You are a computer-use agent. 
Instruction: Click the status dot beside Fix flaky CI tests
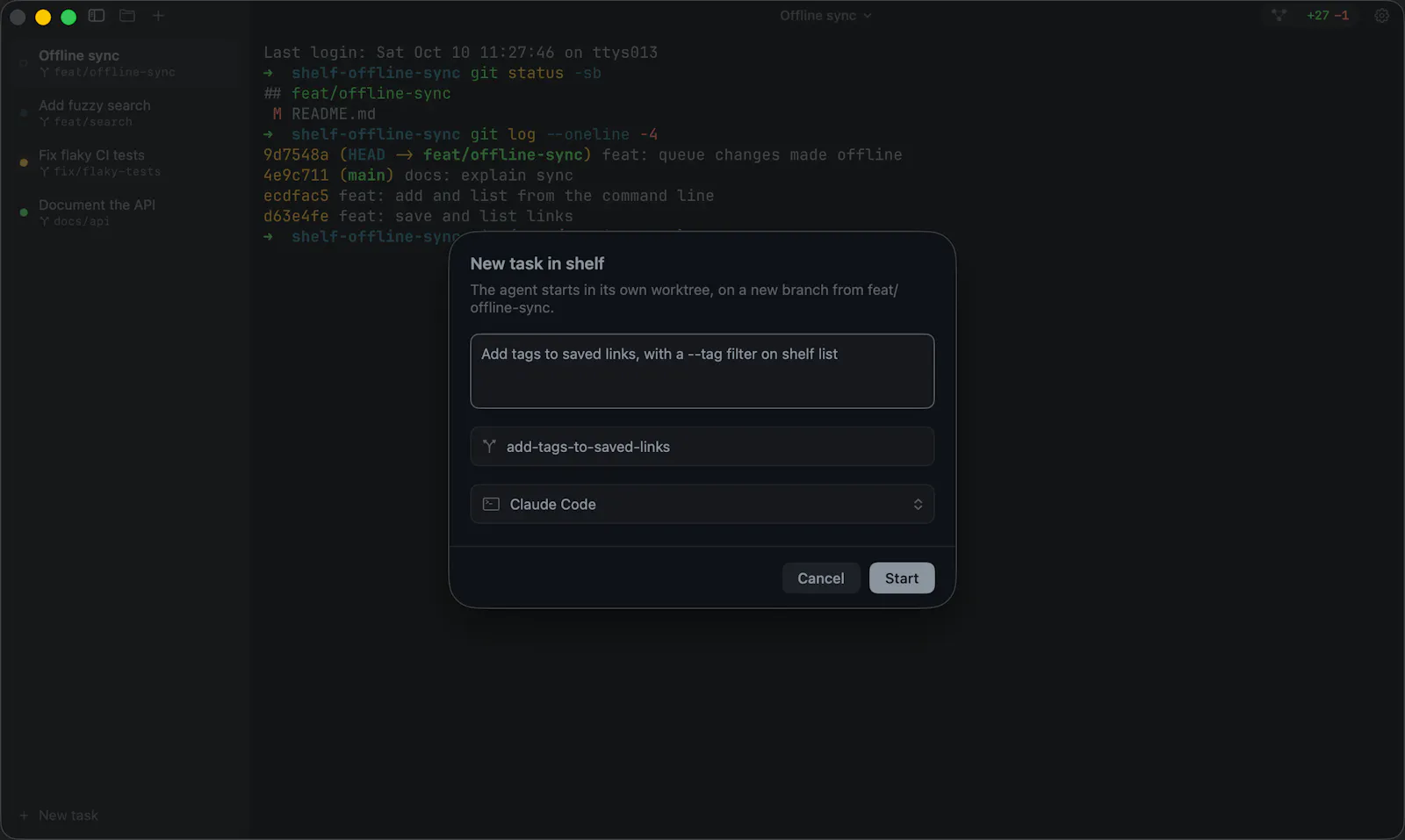point(24,162)
